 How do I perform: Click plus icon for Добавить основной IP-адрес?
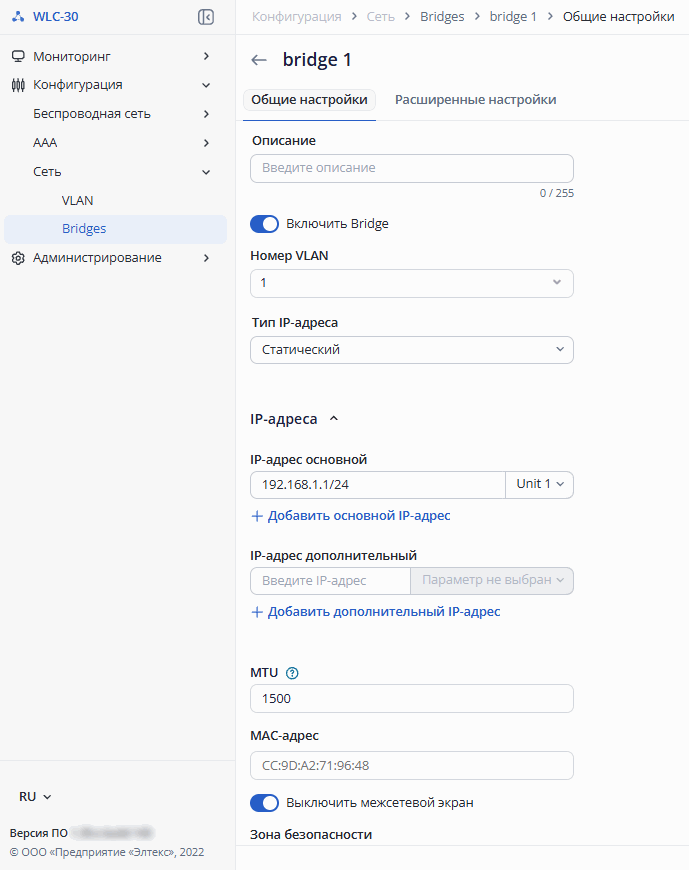pyautogui.click(x=257, y=516)
